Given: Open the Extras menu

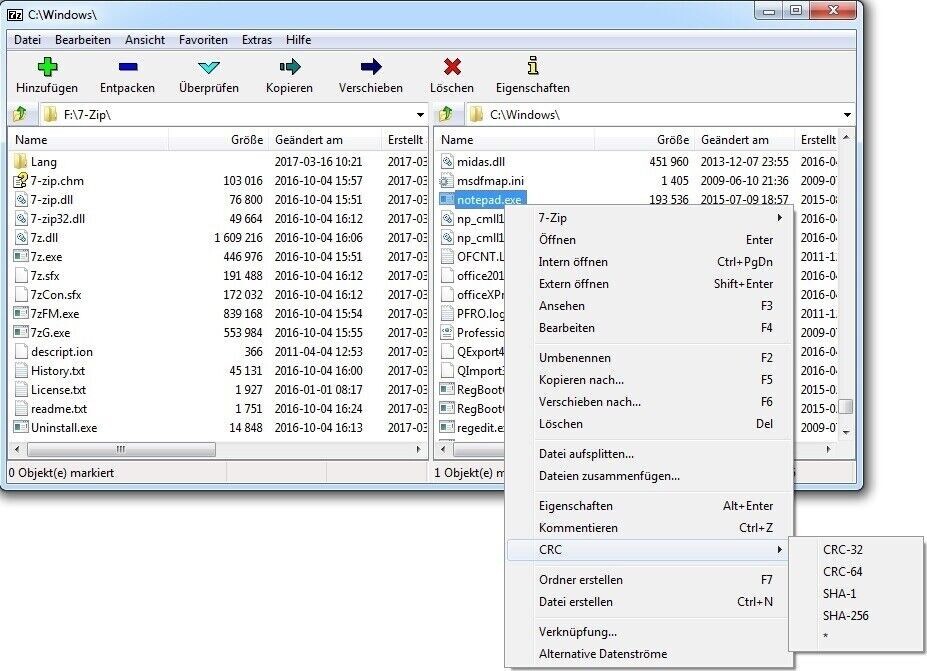Looking at the screenshot, I should click(x=256, y=40).
